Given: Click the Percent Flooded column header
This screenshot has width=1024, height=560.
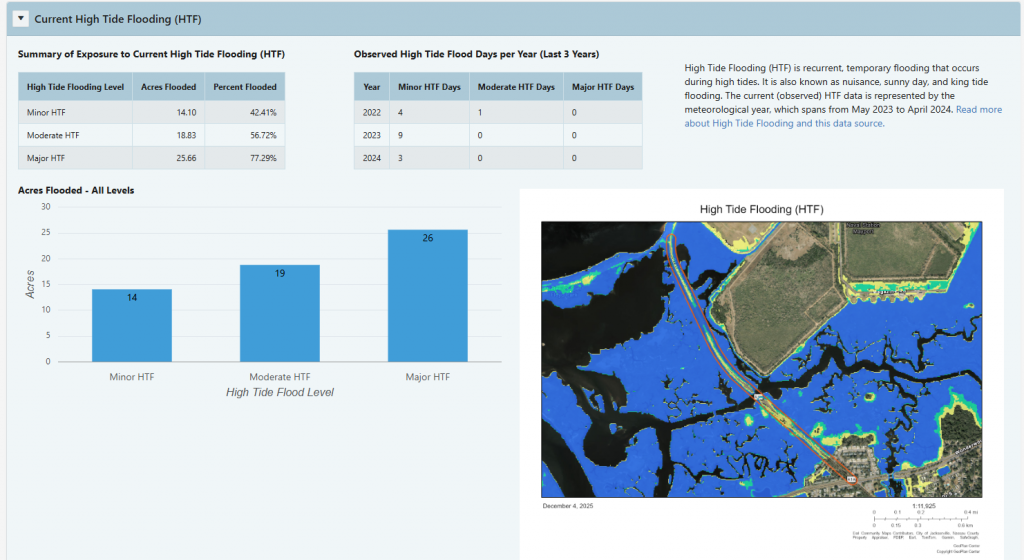Looking at the screenshot, I should tap(245, 87).
